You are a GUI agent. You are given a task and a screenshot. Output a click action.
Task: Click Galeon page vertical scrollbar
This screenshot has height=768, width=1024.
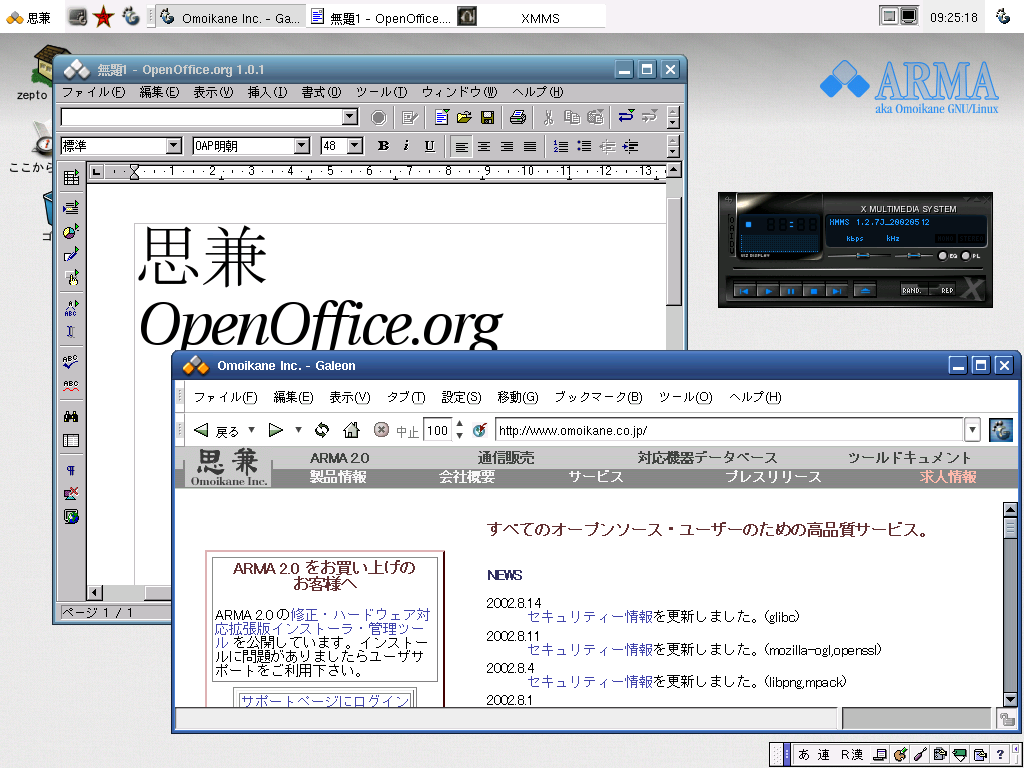click(1010, 604)
